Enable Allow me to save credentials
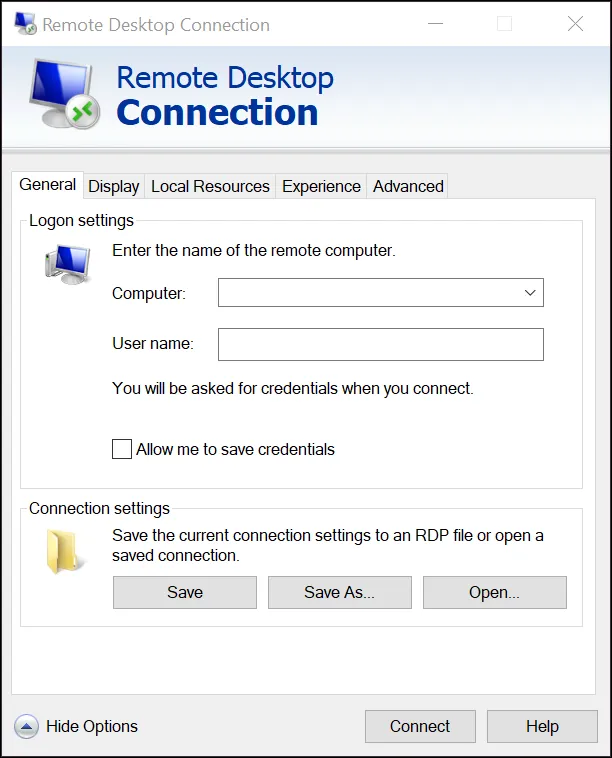 122,449
